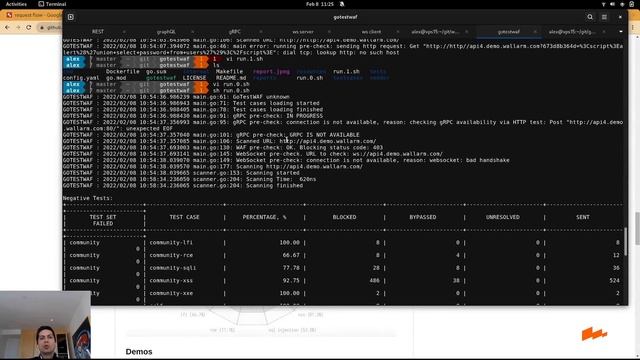The width and height of the screenshot is (640, 360).
Task: Click 'go.mod' in the ls output
Action: click(x=116, y=78)
